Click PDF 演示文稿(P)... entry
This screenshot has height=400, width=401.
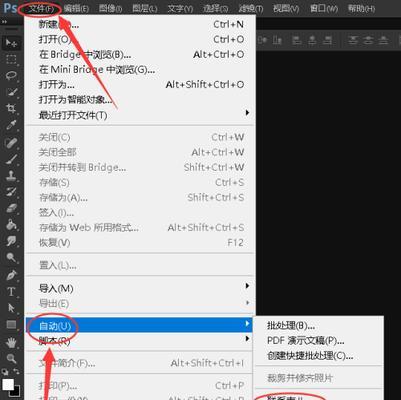[x=306, y=341]
